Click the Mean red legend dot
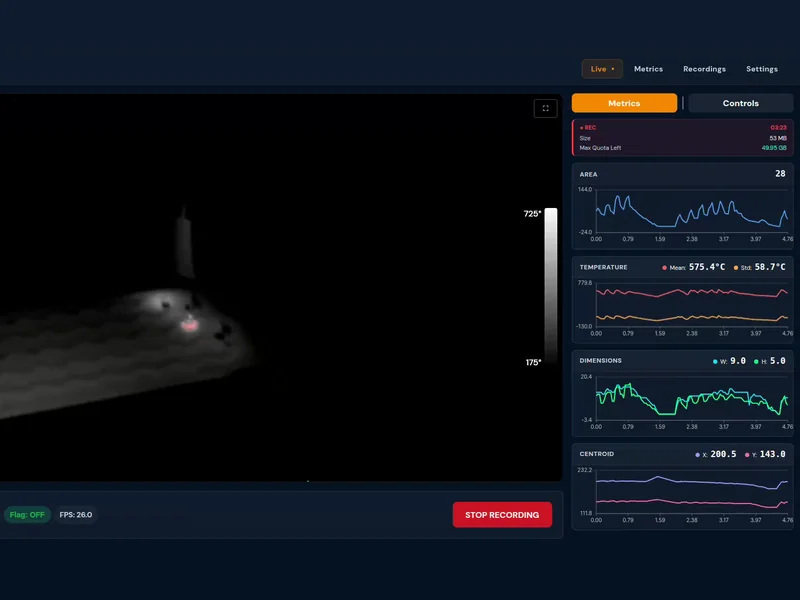This screenshot has width=800, height=600. [x=664, y=267]
